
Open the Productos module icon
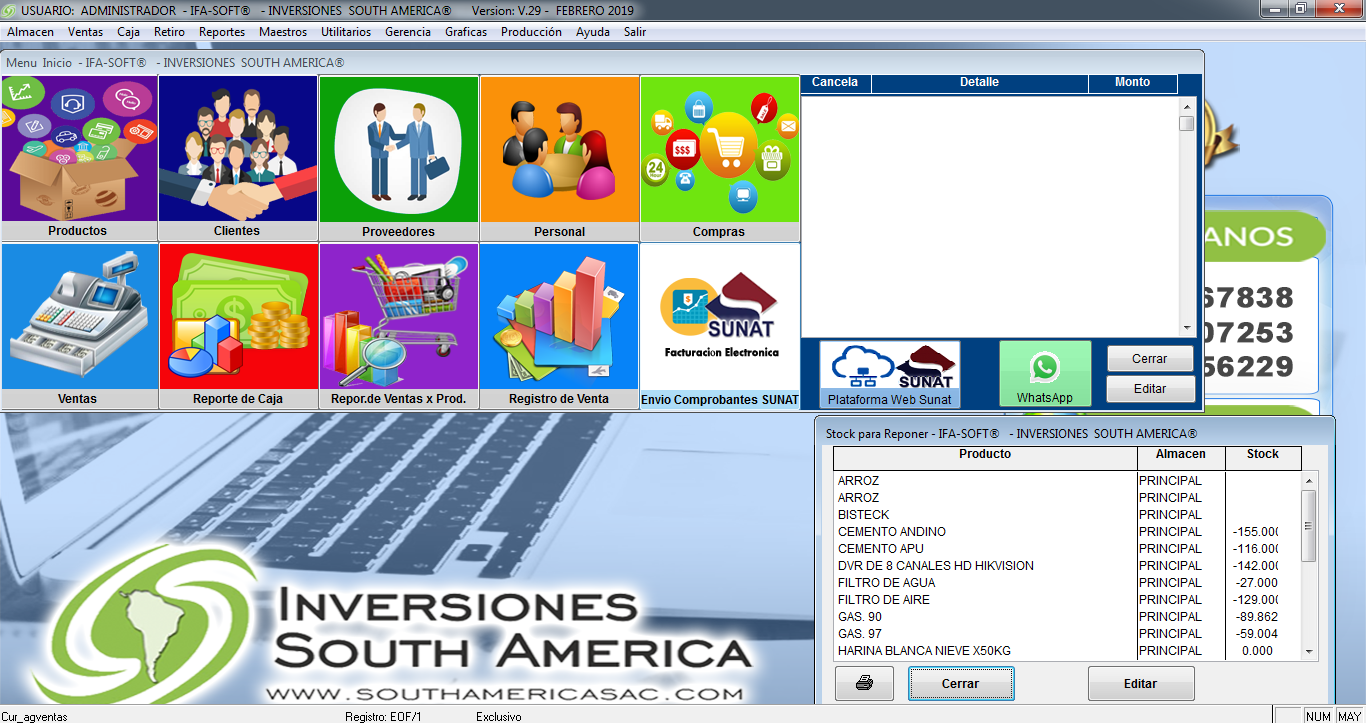[79, 150]
